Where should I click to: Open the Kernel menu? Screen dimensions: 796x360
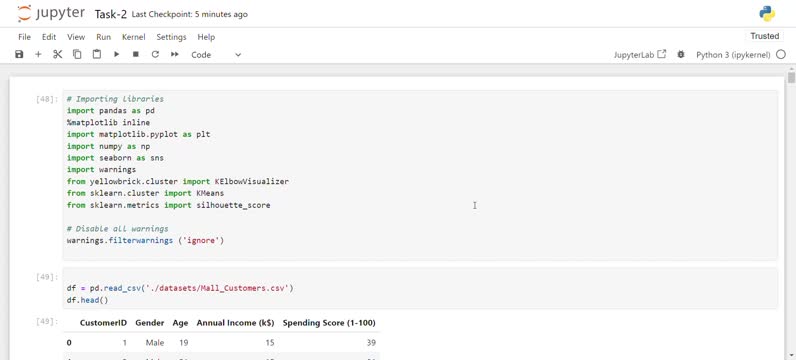point(134,37)
